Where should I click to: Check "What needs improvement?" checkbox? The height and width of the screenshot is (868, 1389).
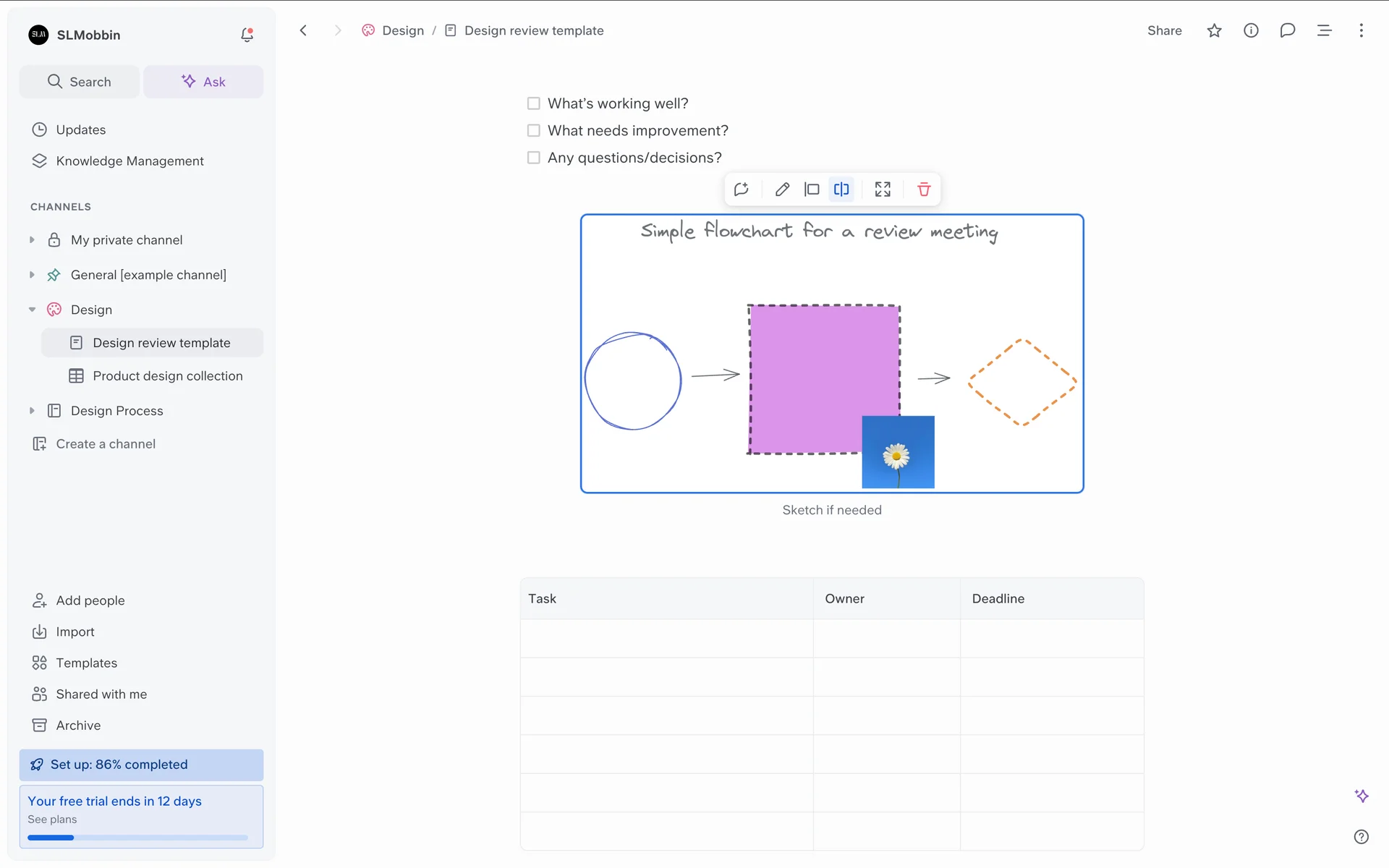coord(534,131)
